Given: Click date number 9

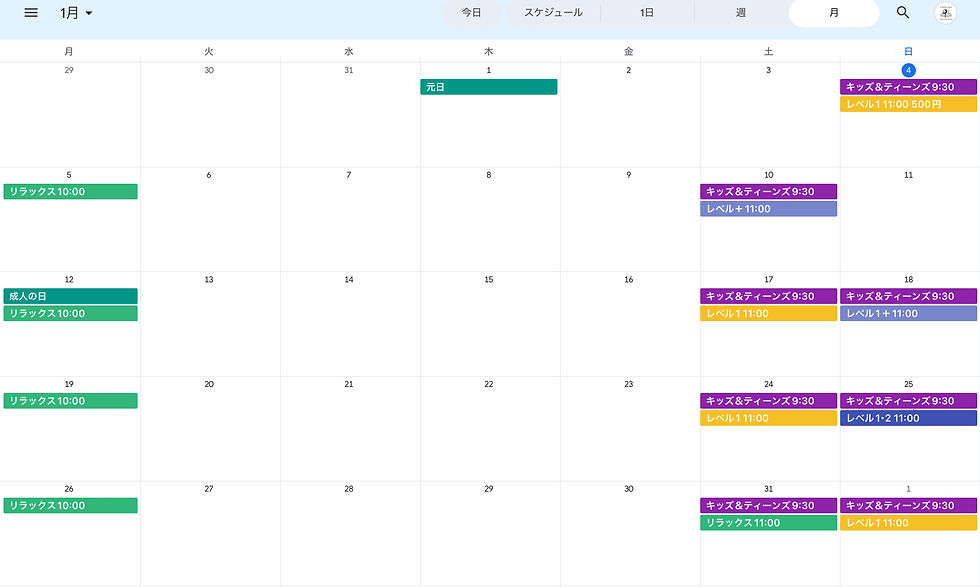Looking at the screenshot, I should (629, 175).
